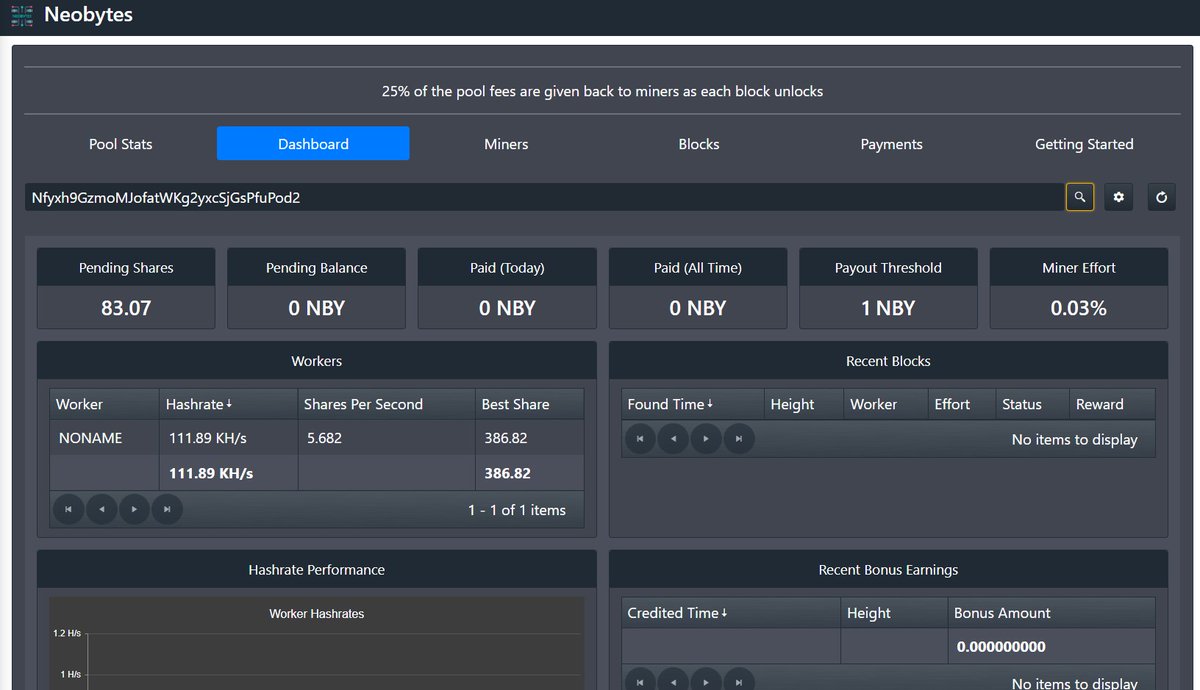Open the Getting Started tab

1084,144
